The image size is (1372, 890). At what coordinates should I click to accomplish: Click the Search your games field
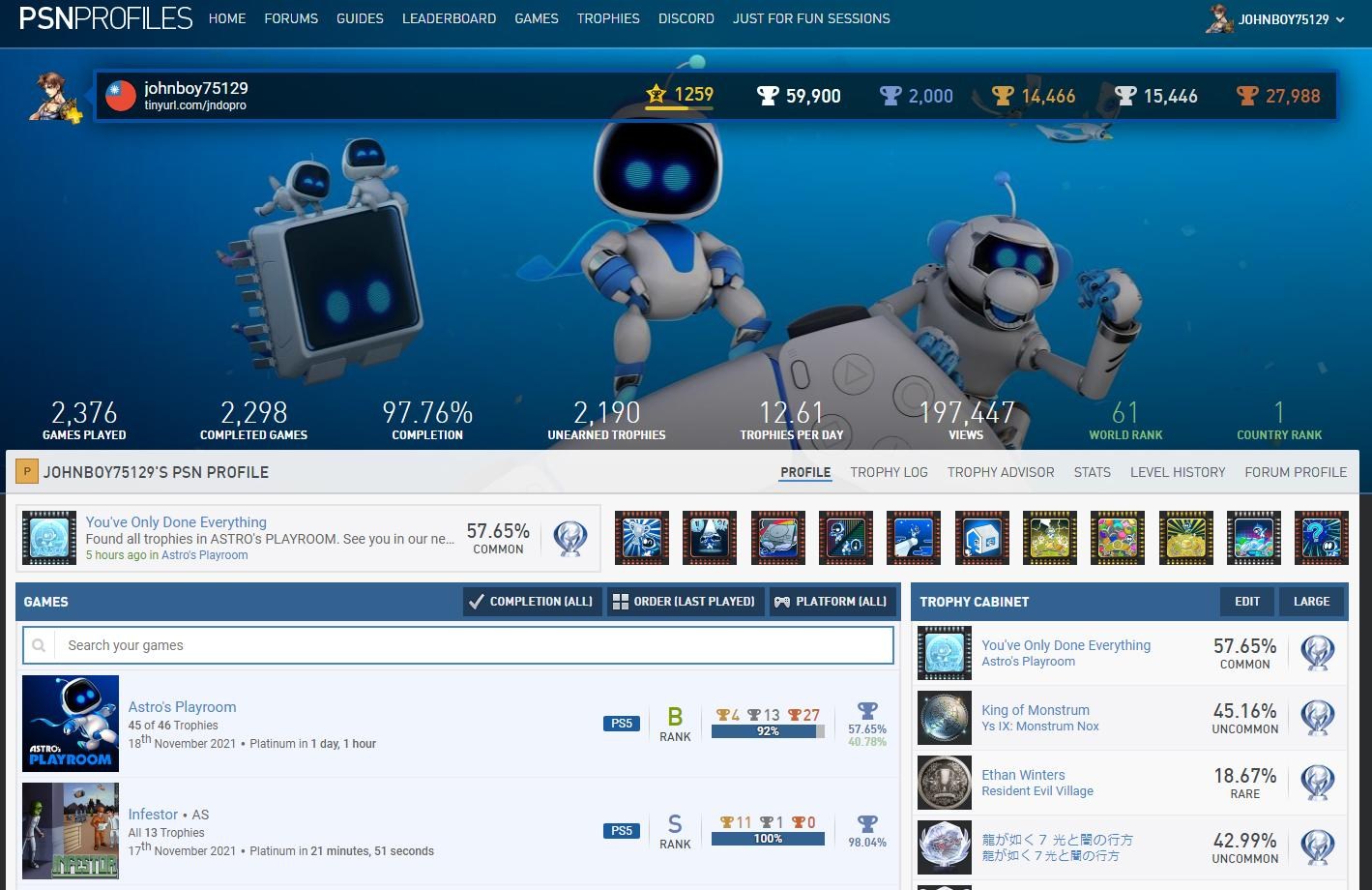474,645
